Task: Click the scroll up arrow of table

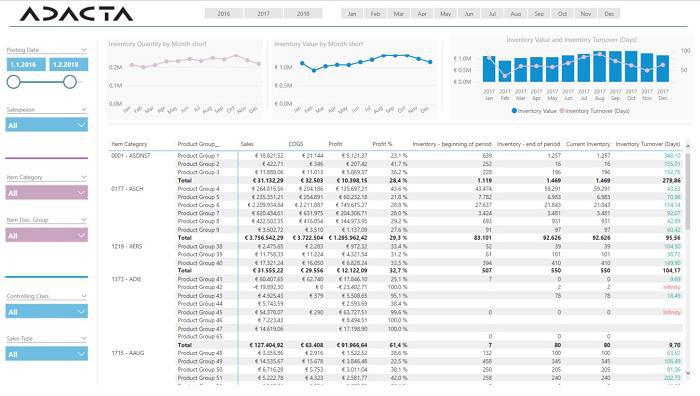Action: click(688, 146)
